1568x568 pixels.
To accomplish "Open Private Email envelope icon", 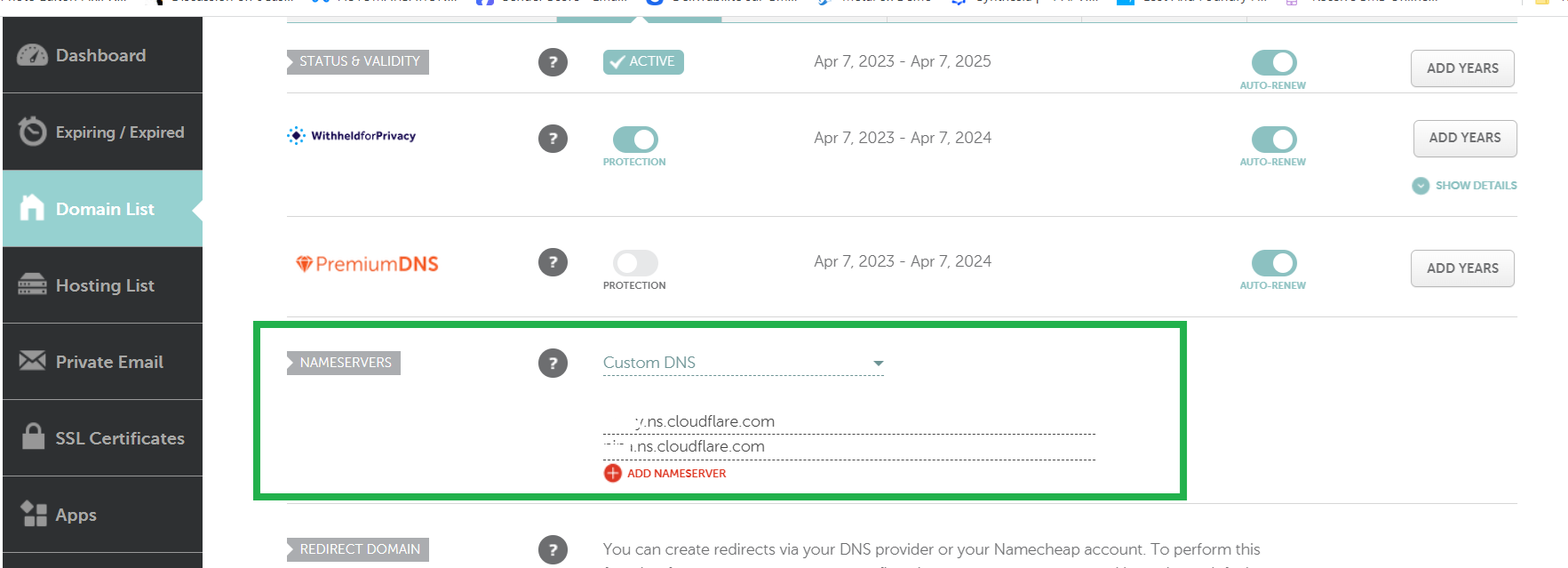I will (x=33, y=361).
